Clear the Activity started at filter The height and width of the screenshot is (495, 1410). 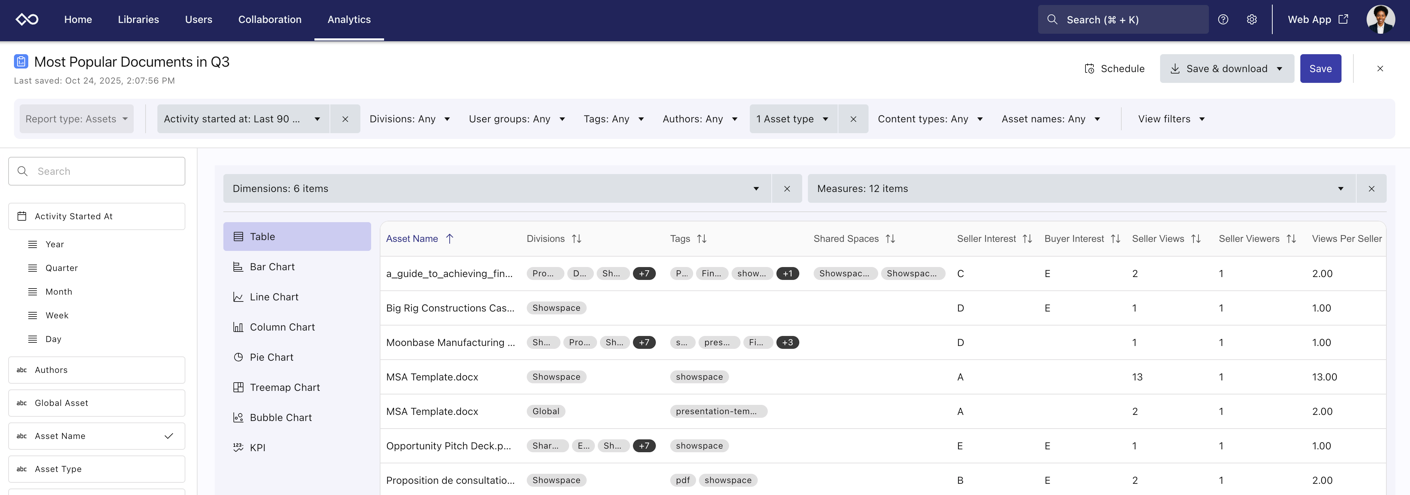pyautogui.click(x=345, y=119)
